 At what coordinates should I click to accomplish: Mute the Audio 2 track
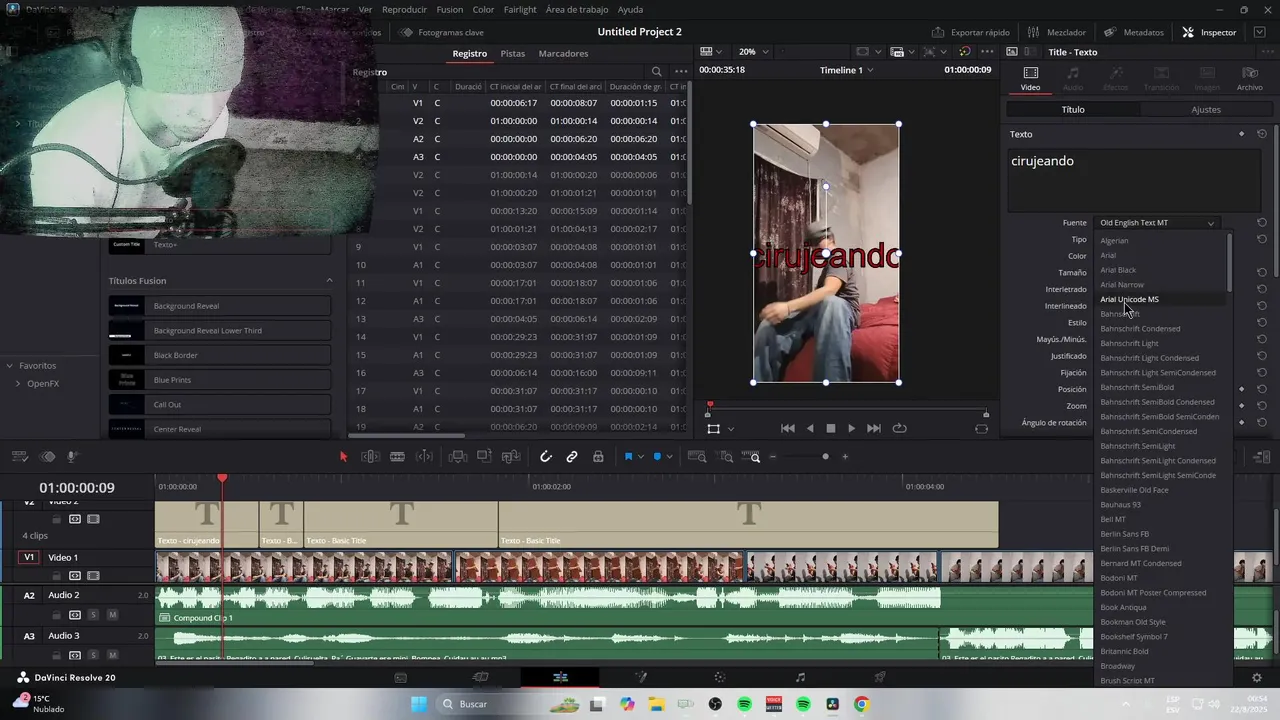pos(112,614)
